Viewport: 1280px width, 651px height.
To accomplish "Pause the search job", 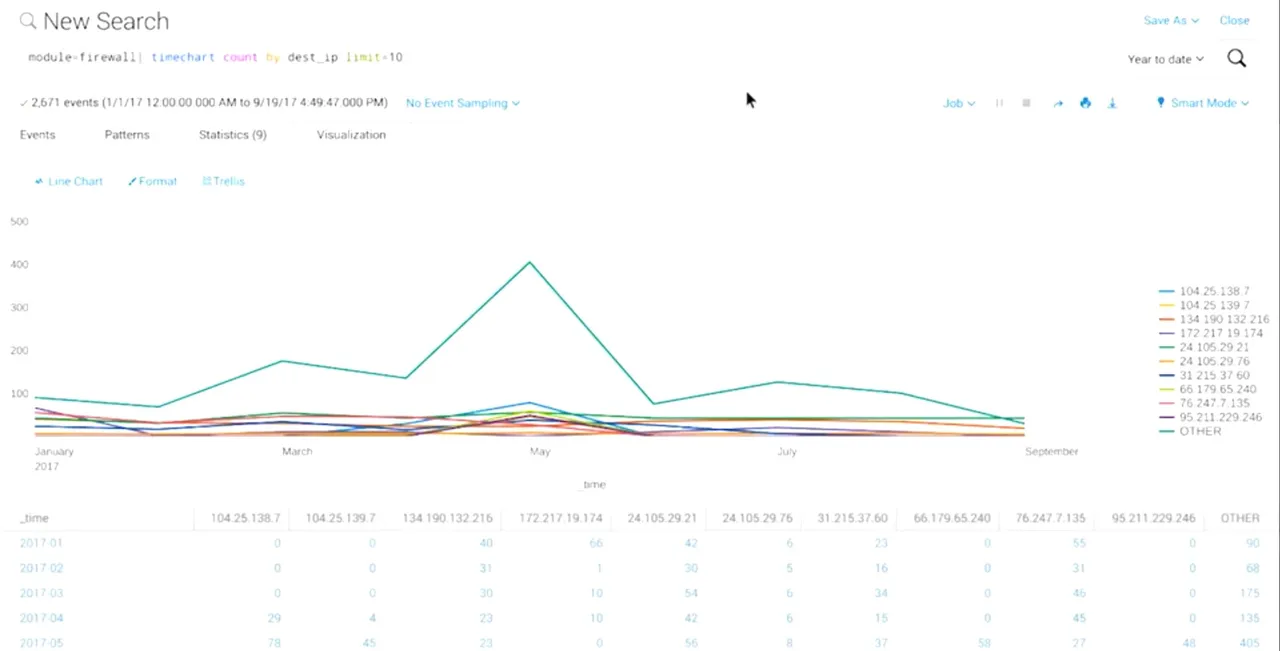I will (x=999, y=103).
